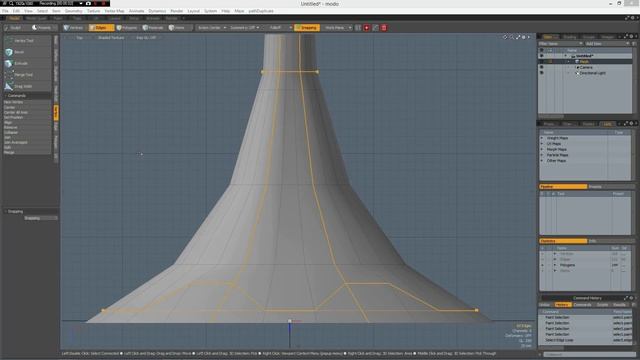This screenshot has width=640, height=360.
Task: Expand the Weight Maps group
Action: 542,138
